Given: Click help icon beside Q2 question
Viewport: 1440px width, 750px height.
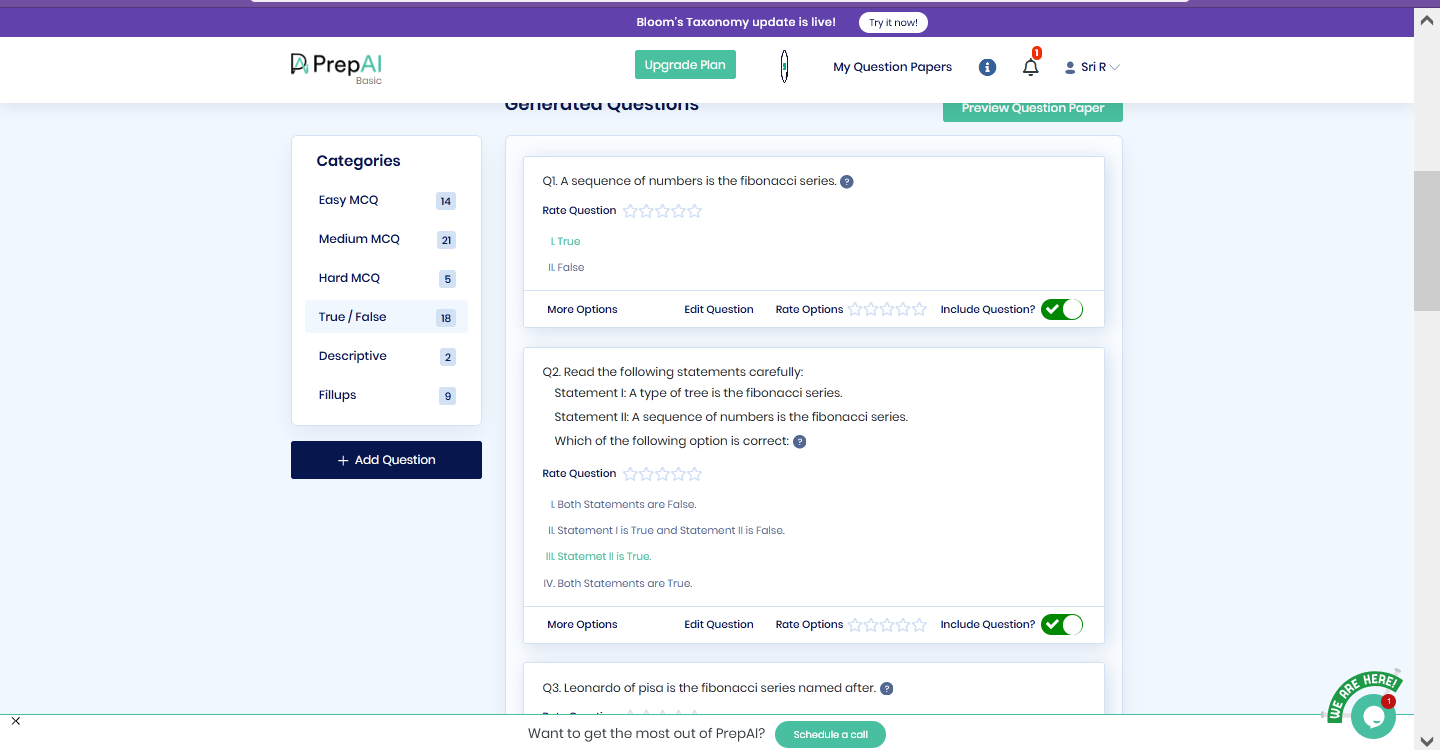Looking at the screenshot, I should (x=800, y=442).
